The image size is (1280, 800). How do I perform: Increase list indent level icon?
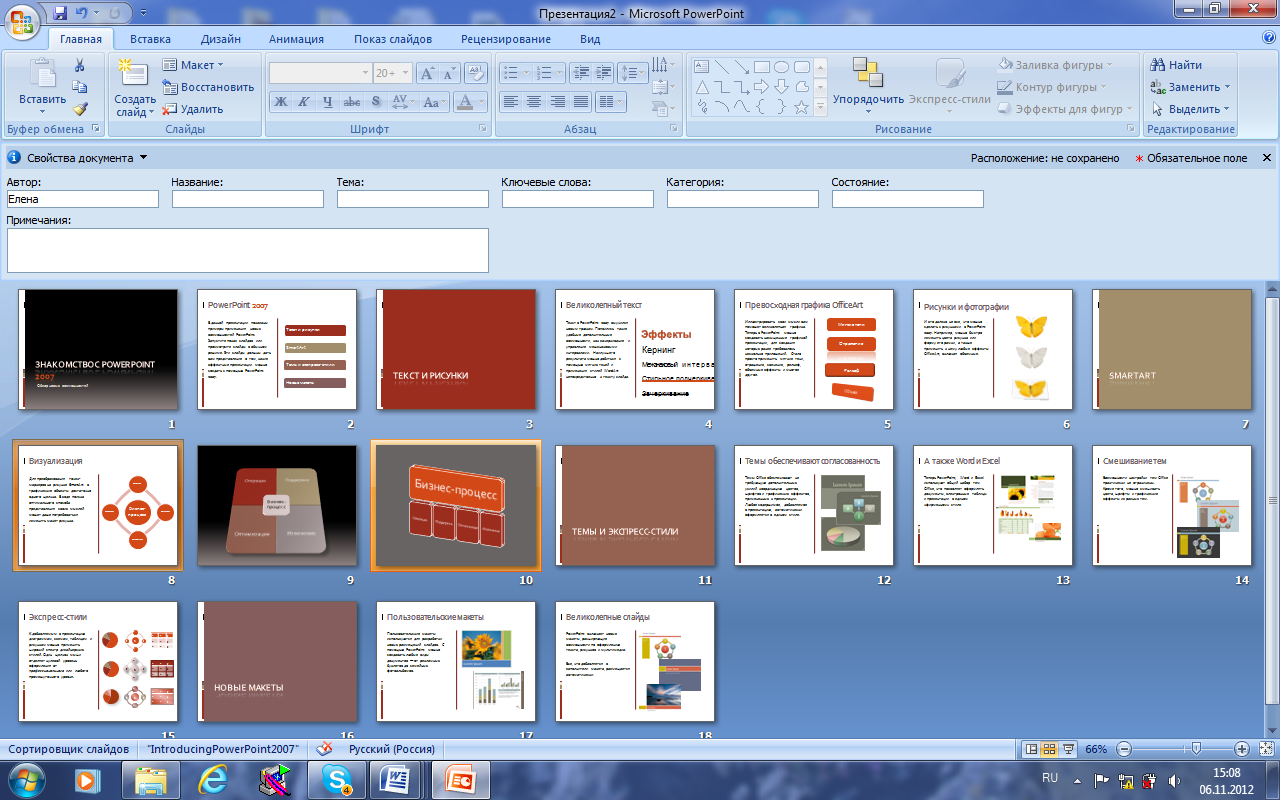point(603,73)
